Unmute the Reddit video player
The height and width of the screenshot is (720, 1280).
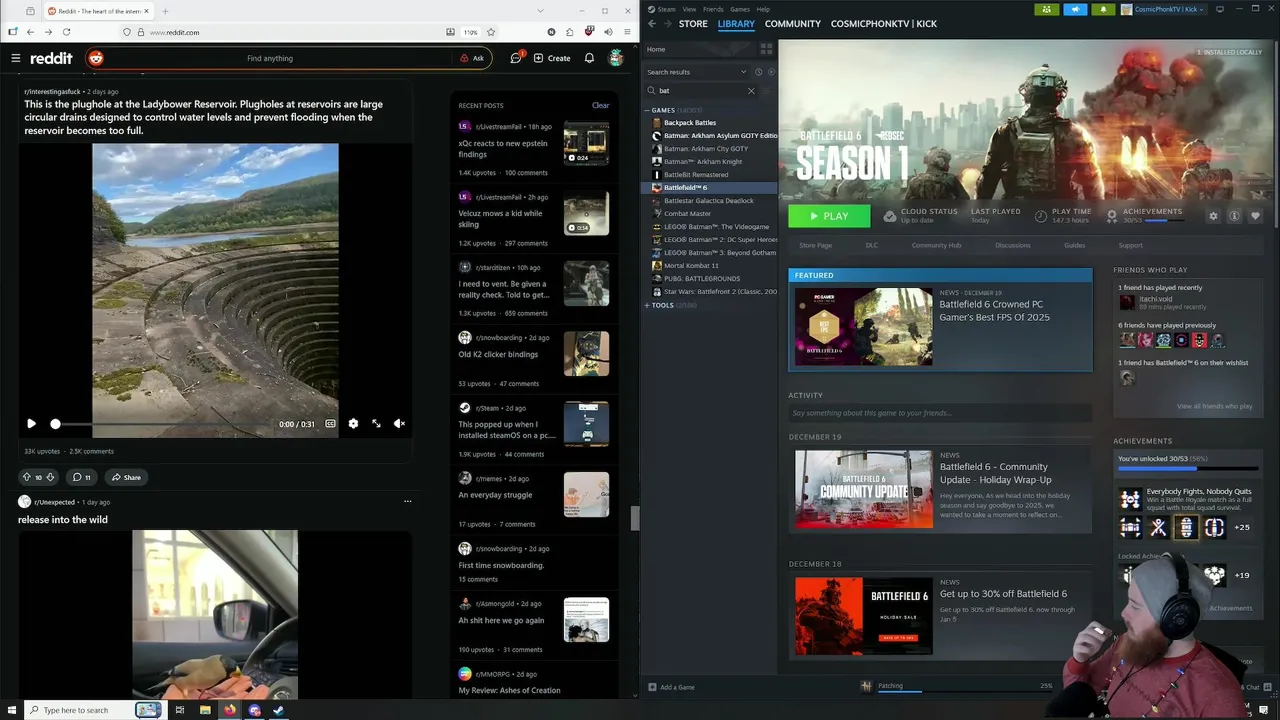[x=399, y=424]
